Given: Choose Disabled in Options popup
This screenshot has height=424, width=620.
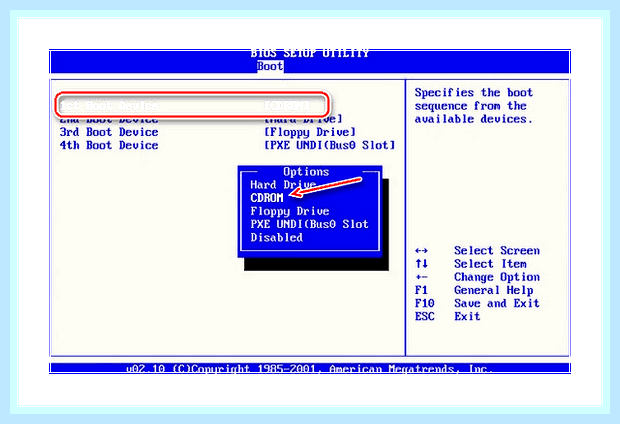Looking at the screenshot, I should 276,237.
